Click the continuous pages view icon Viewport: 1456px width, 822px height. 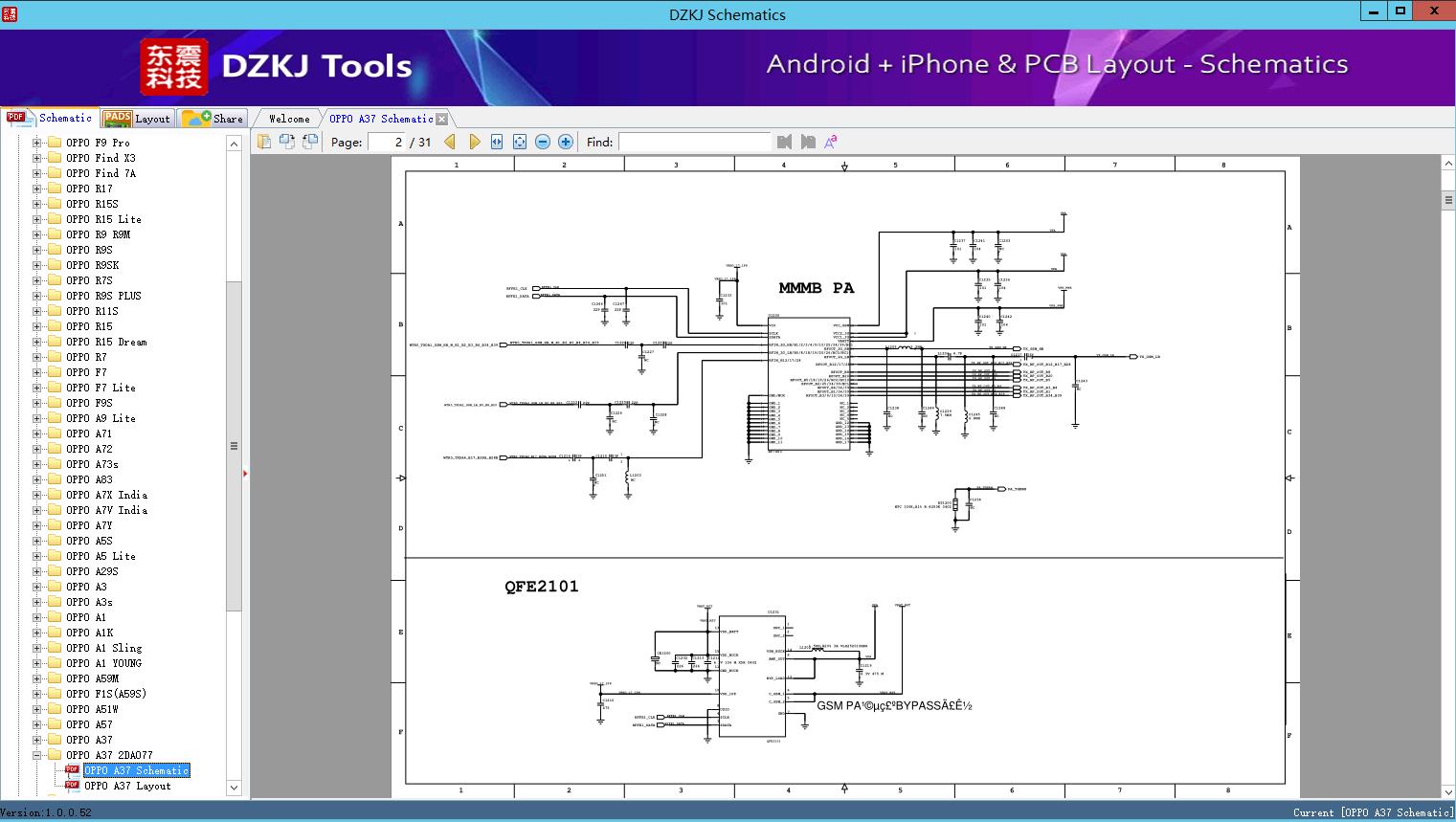[x=308, y=141]
